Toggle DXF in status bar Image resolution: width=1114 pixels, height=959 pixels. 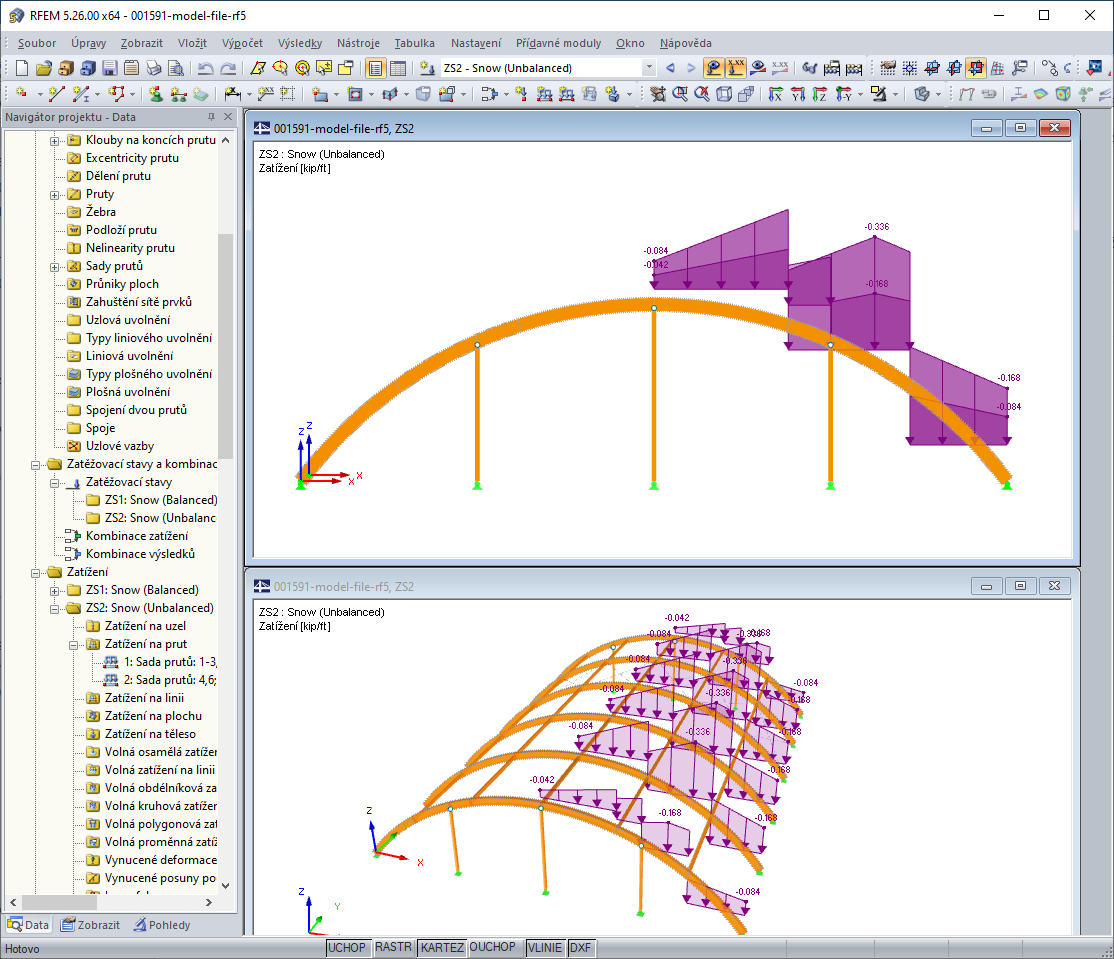point(580,948)
